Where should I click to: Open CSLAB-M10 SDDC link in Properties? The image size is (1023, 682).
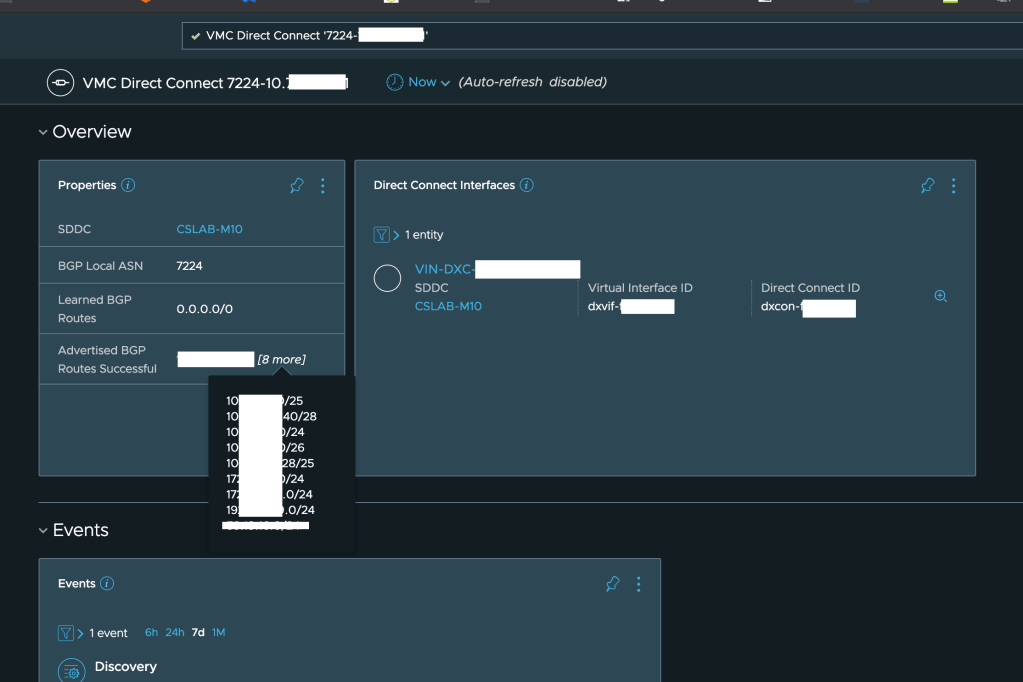[209, 229]
